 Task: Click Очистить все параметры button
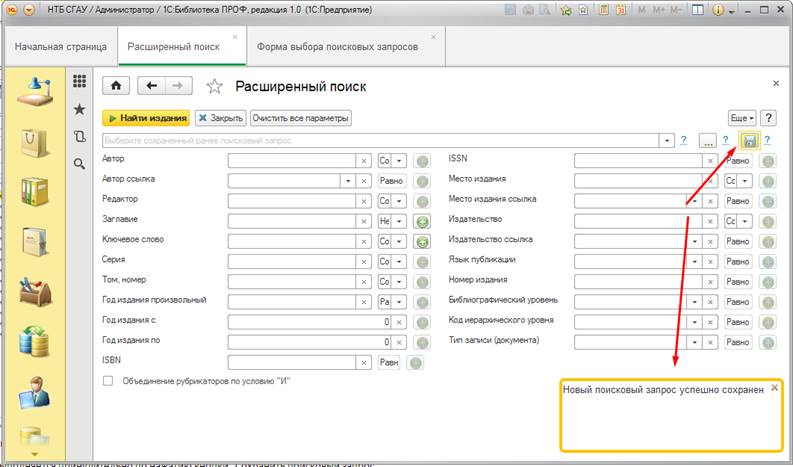point(300,118)
